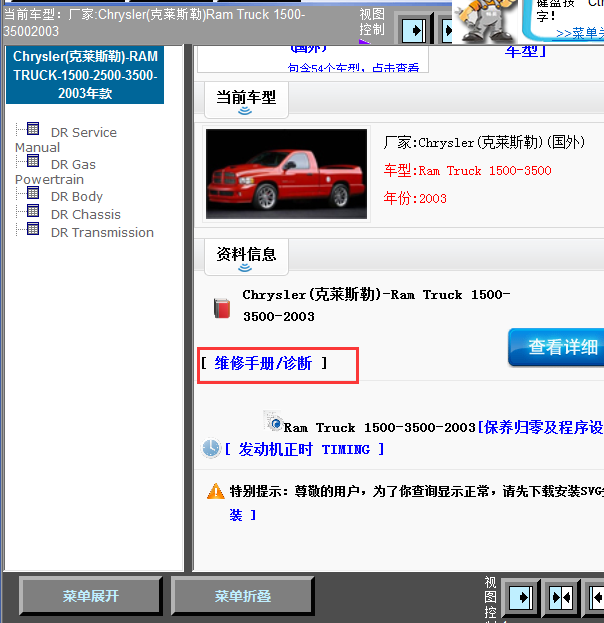
Task: Select the DR Chassis tree item
Action: coord(86,215)
